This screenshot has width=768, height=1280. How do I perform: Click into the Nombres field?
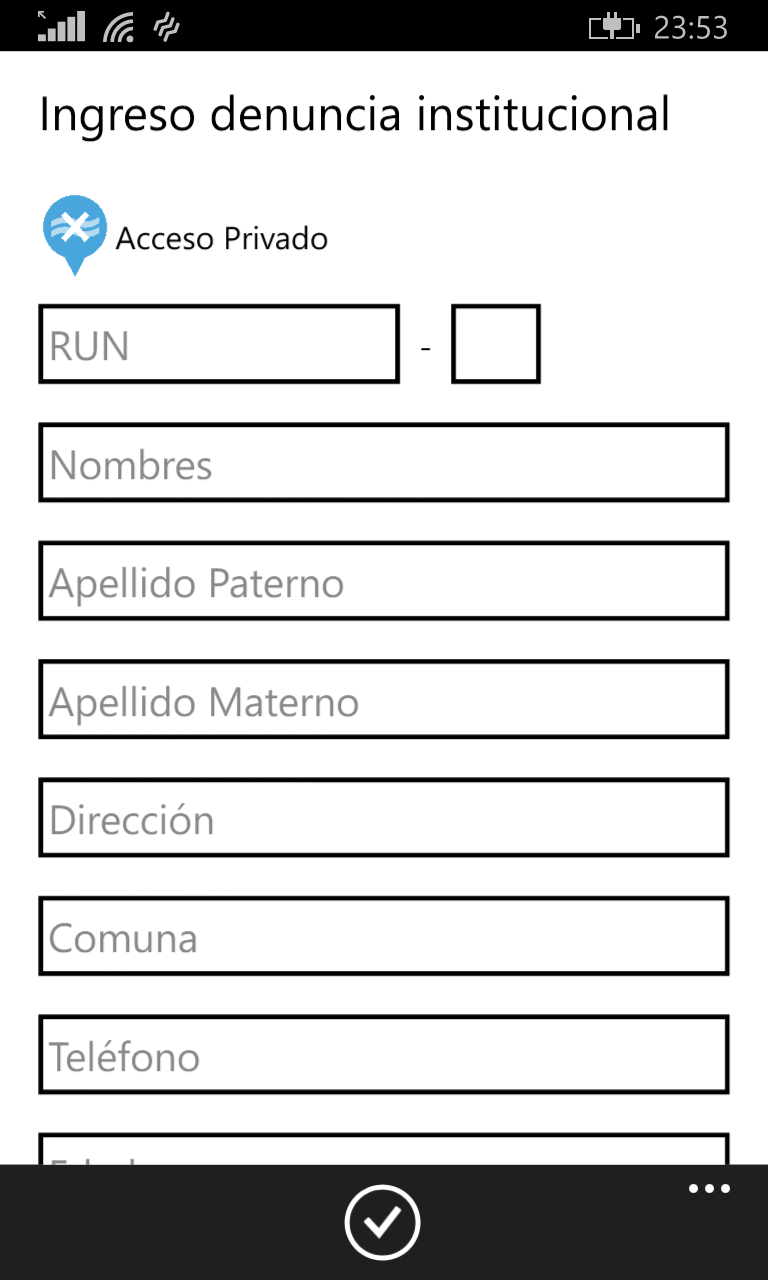(x=383, y=463)
